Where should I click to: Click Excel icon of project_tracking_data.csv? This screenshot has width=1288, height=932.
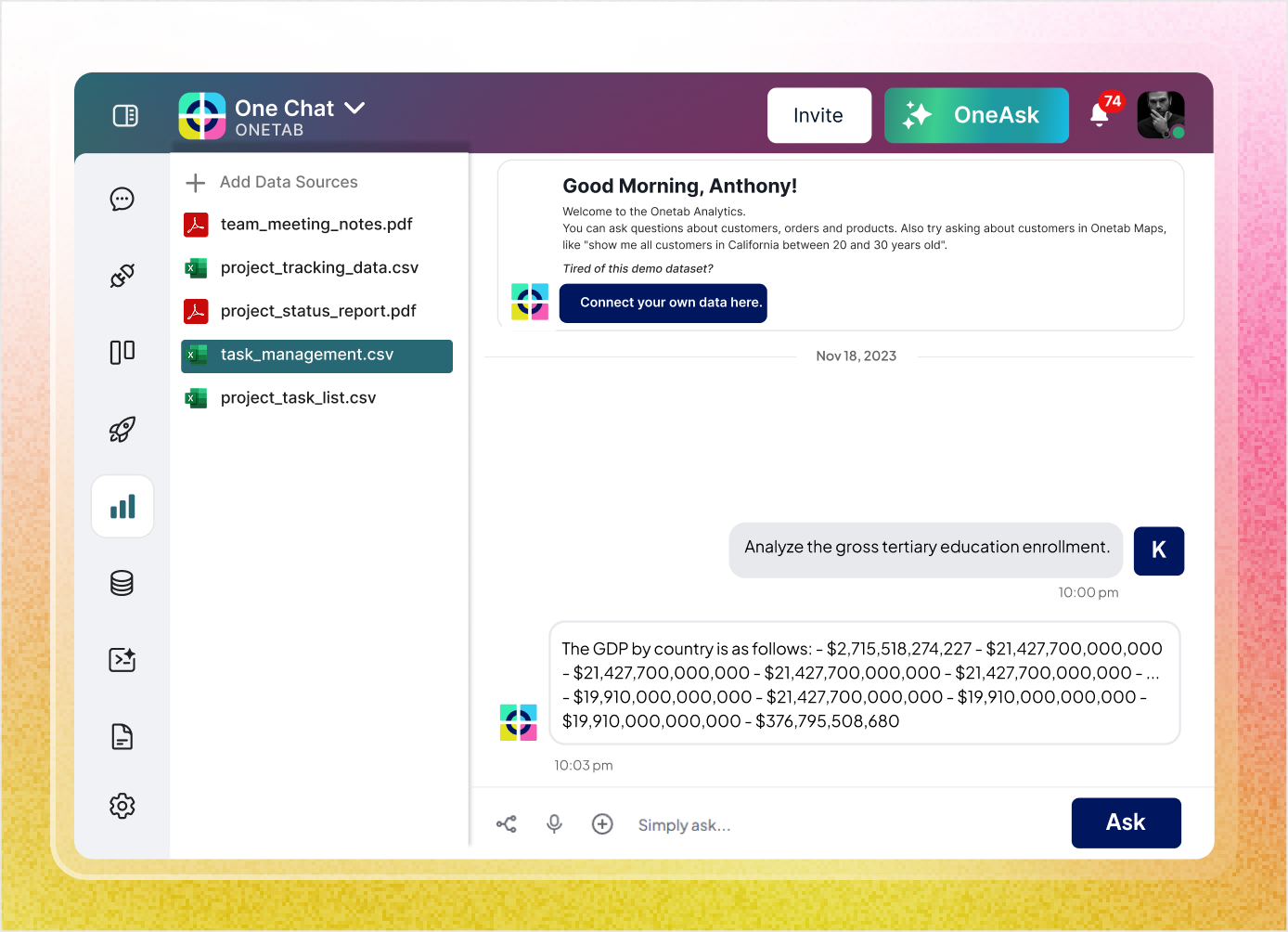196,268
